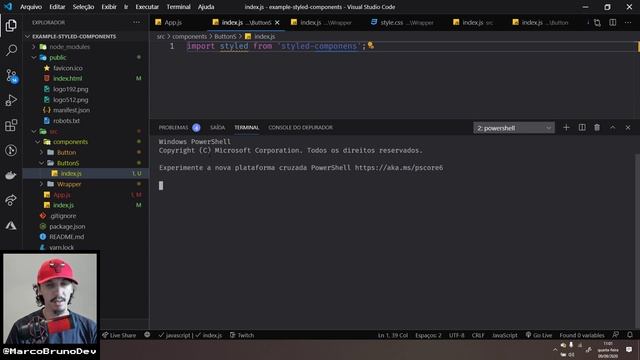Click the Windows taskbar clock
Screen dimensions: 640x360
point(608,350)
